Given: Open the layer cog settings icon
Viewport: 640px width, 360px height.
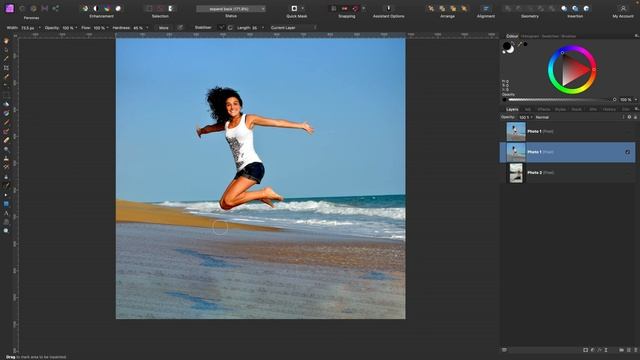Looking at the screenshot, I should click(629, 117).
